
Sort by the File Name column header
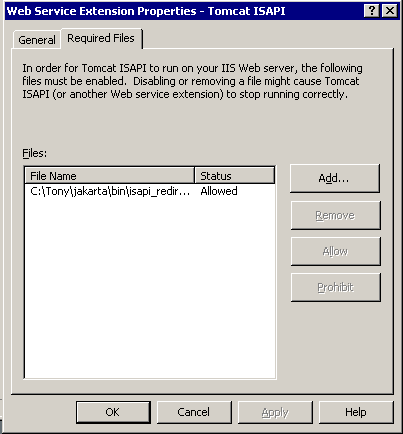(109, 176)
